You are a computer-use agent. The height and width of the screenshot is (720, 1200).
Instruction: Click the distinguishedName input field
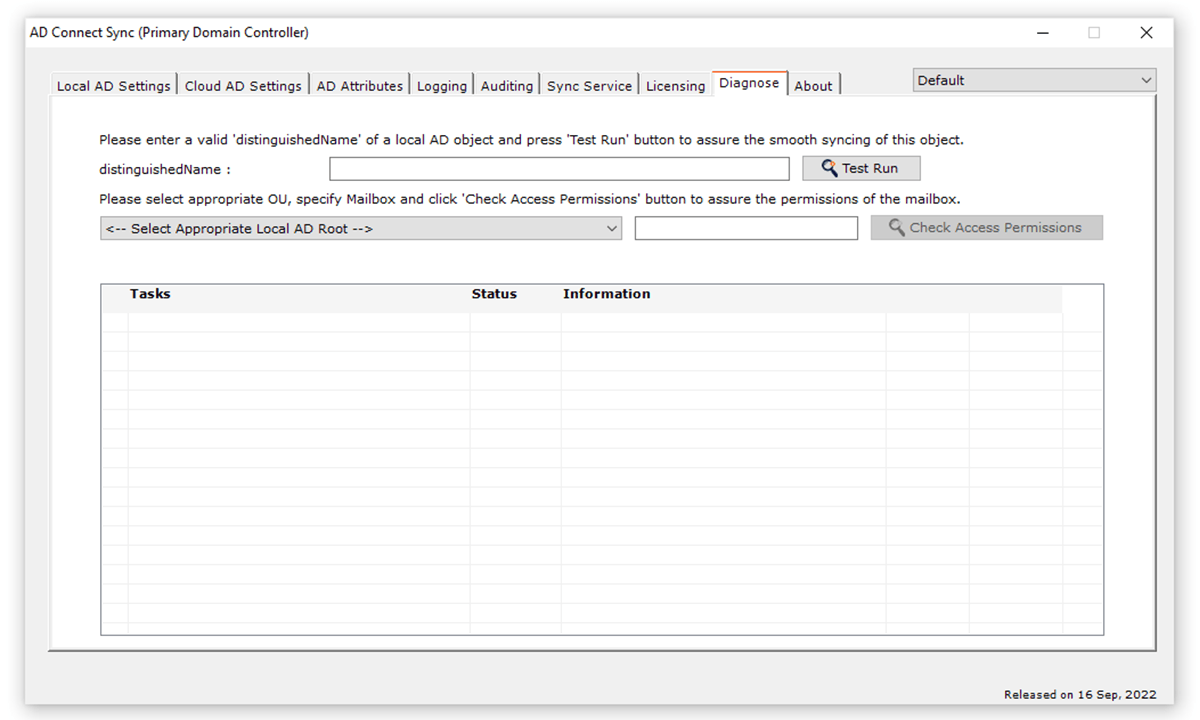pos(559,168)
